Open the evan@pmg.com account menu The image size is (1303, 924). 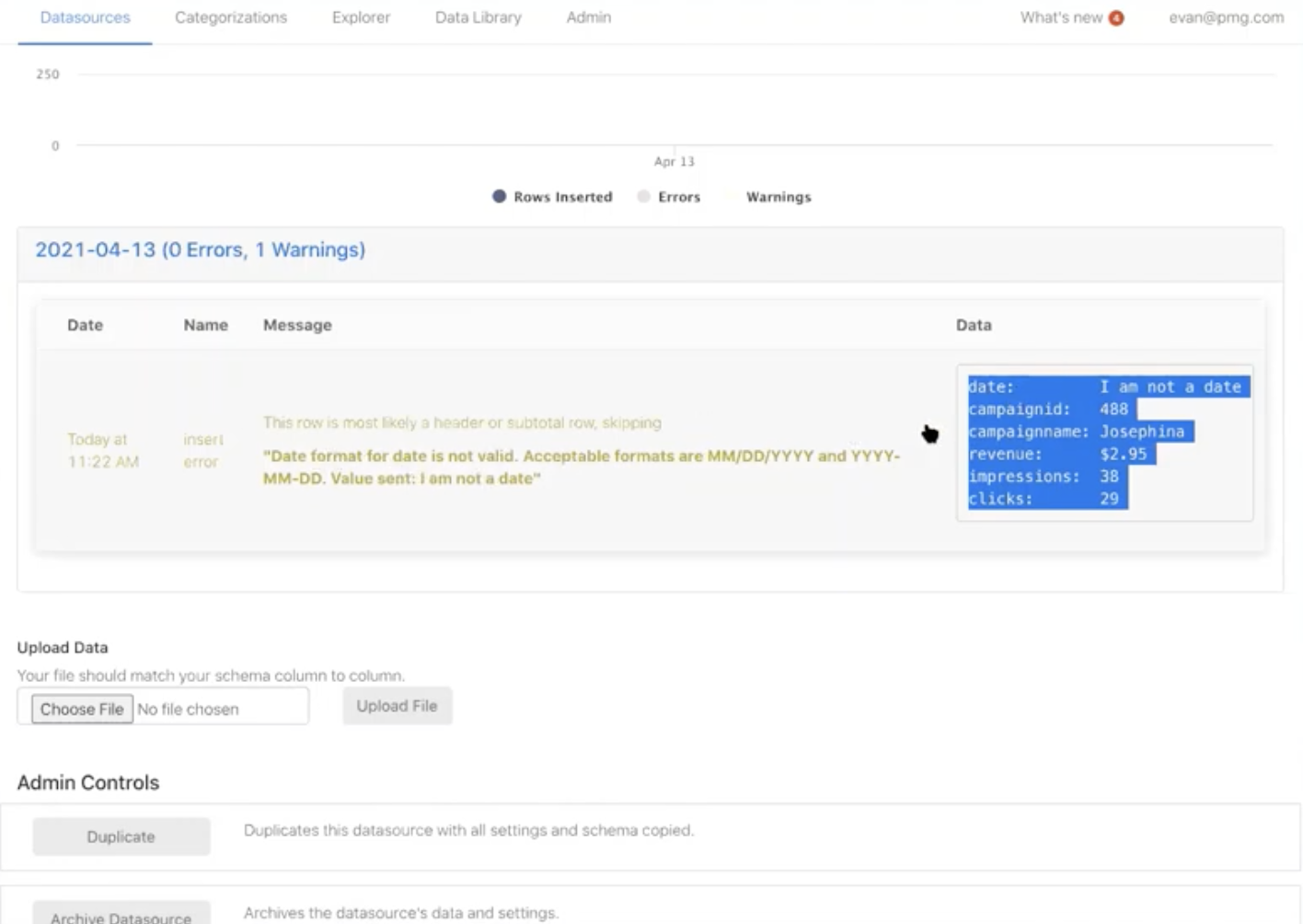tap(1226, 17)
